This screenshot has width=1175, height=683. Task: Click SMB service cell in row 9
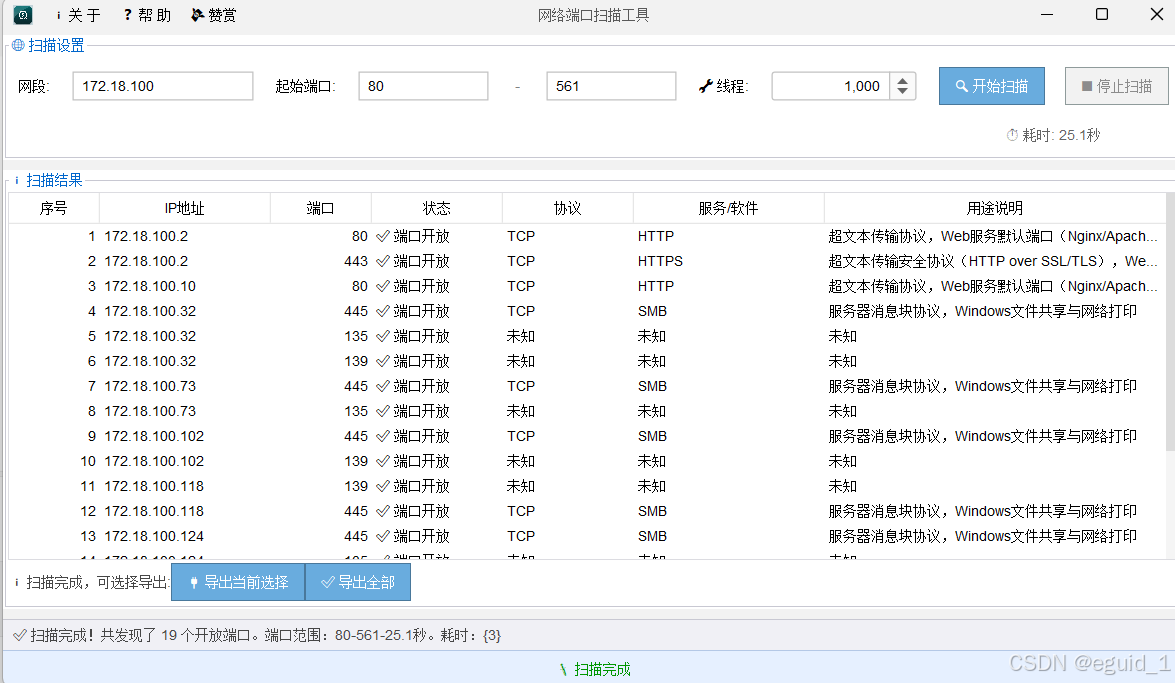click(652, 436)
